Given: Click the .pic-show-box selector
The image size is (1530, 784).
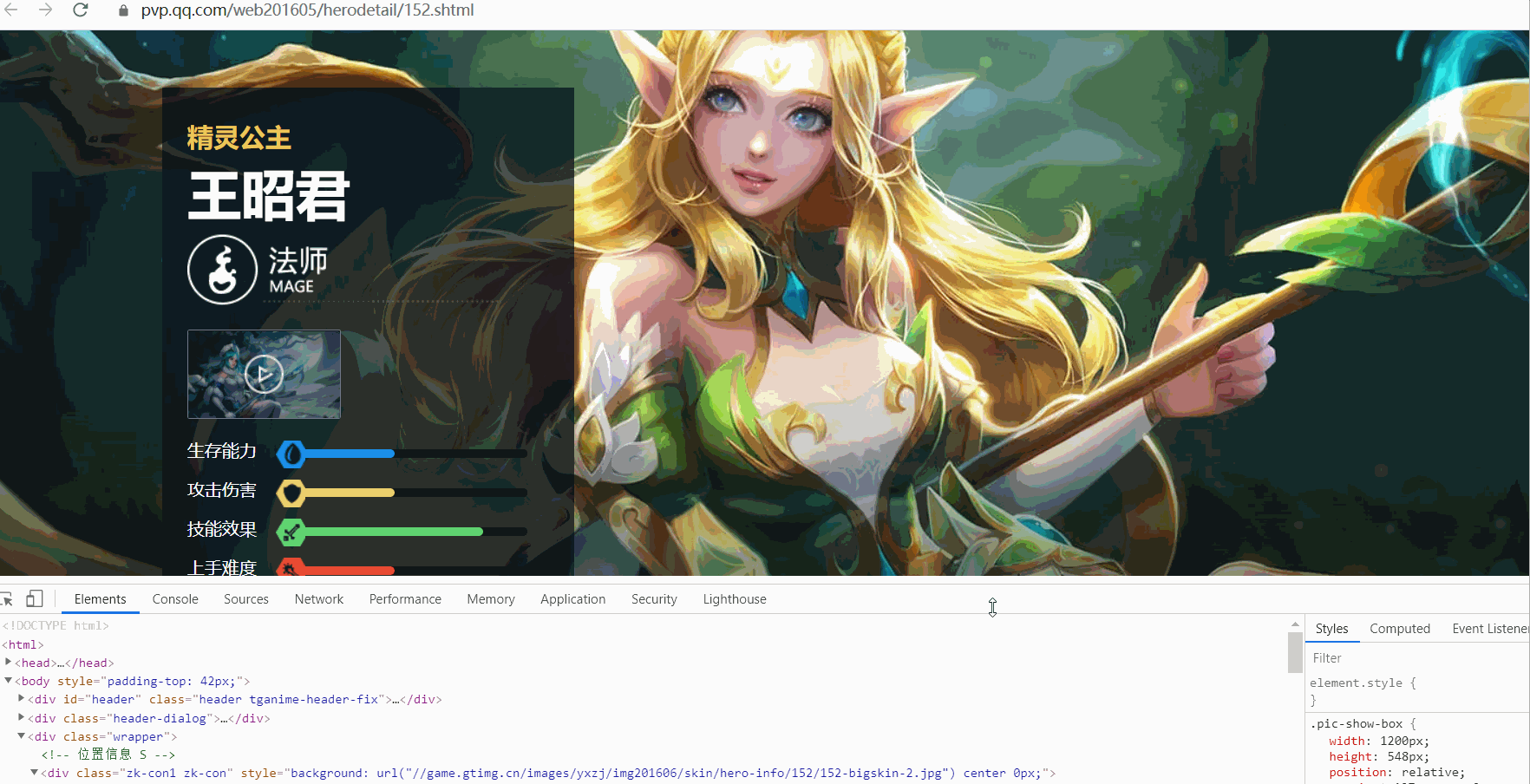Looking at the screenshot, I should click(1357, 723).
